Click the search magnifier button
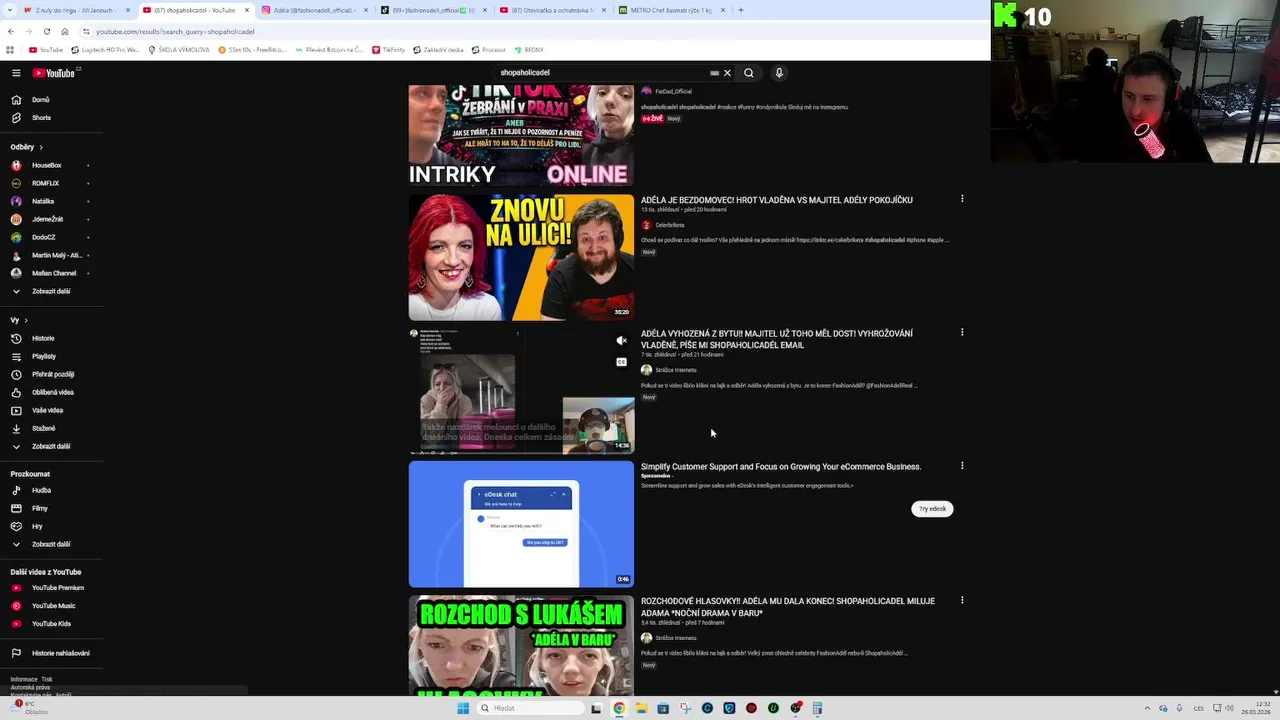The image size is (1280, 720). (x=748, y=73)
